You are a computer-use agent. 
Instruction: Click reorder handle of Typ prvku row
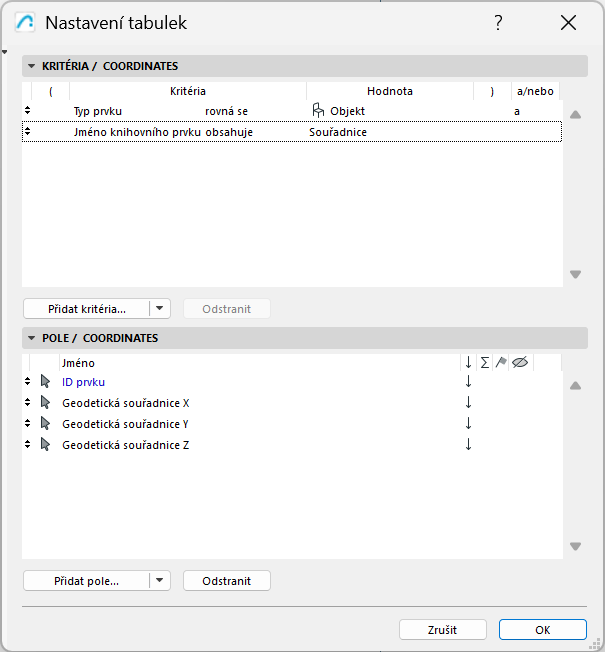pos(28,111)
